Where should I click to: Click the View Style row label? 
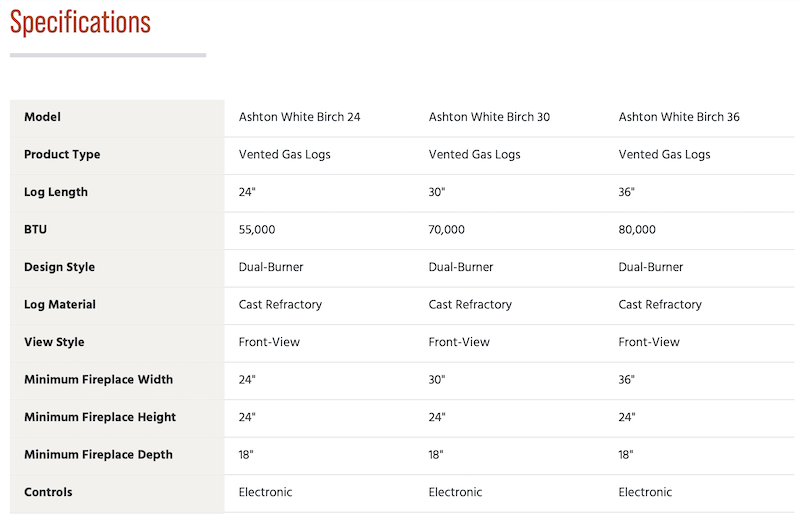pyautogui.click(x=54, y=342)
